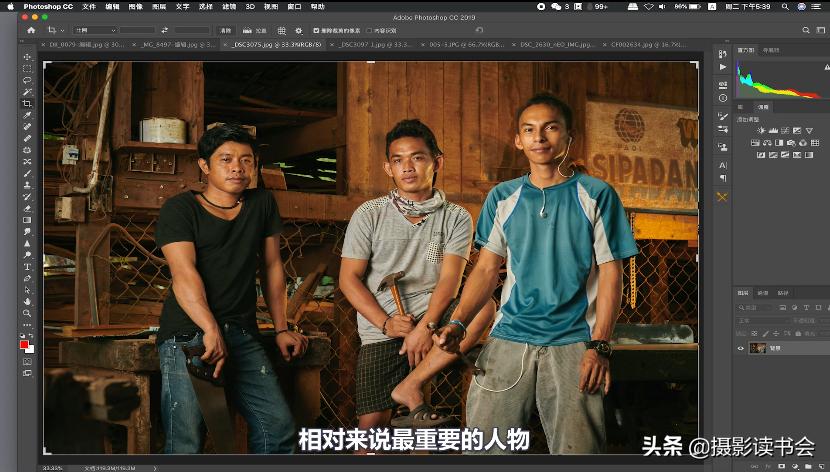Select the Crop tool in toolbox
830x472 pixels.
pos(27,103)
